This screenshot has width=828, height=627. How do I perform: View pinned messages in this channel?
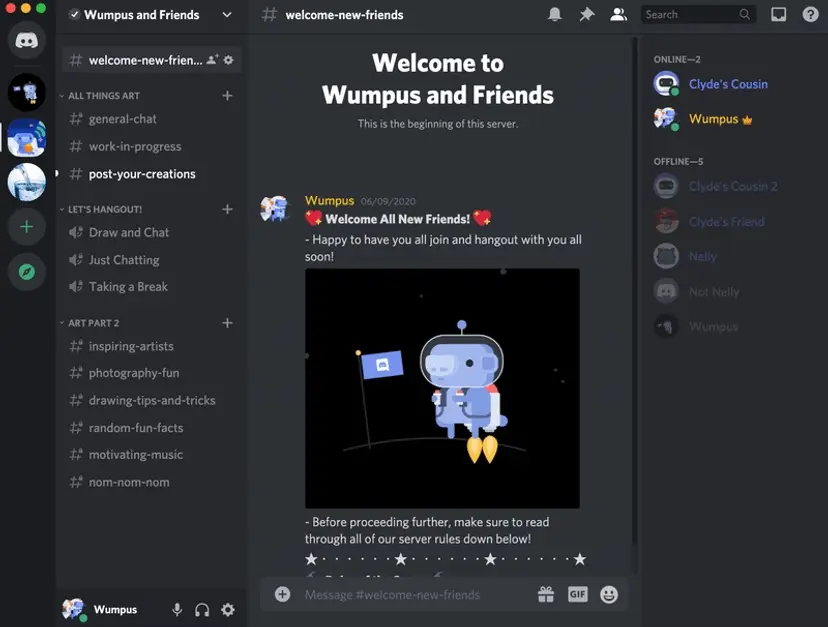pos(587,14)
